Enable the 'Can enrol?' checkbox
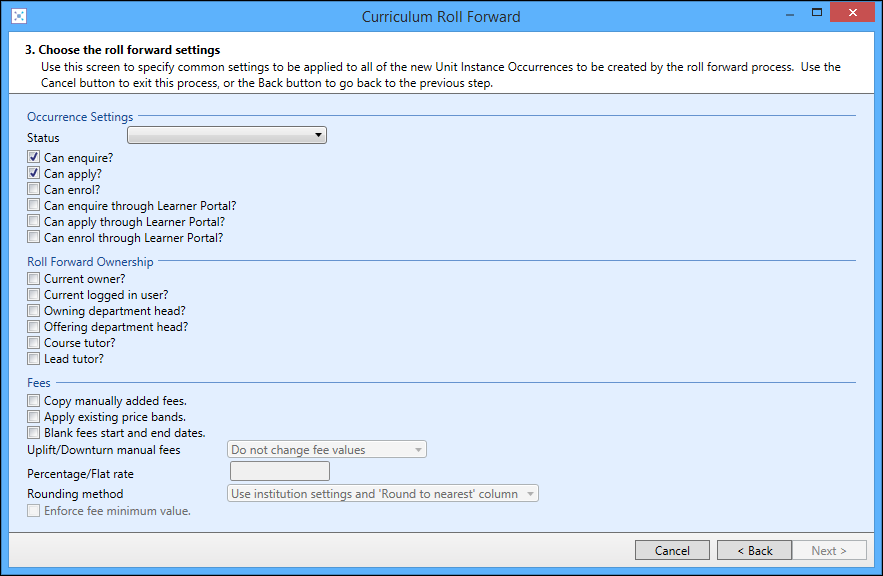Viewport: 883px width, 576px height. [33, 189]
